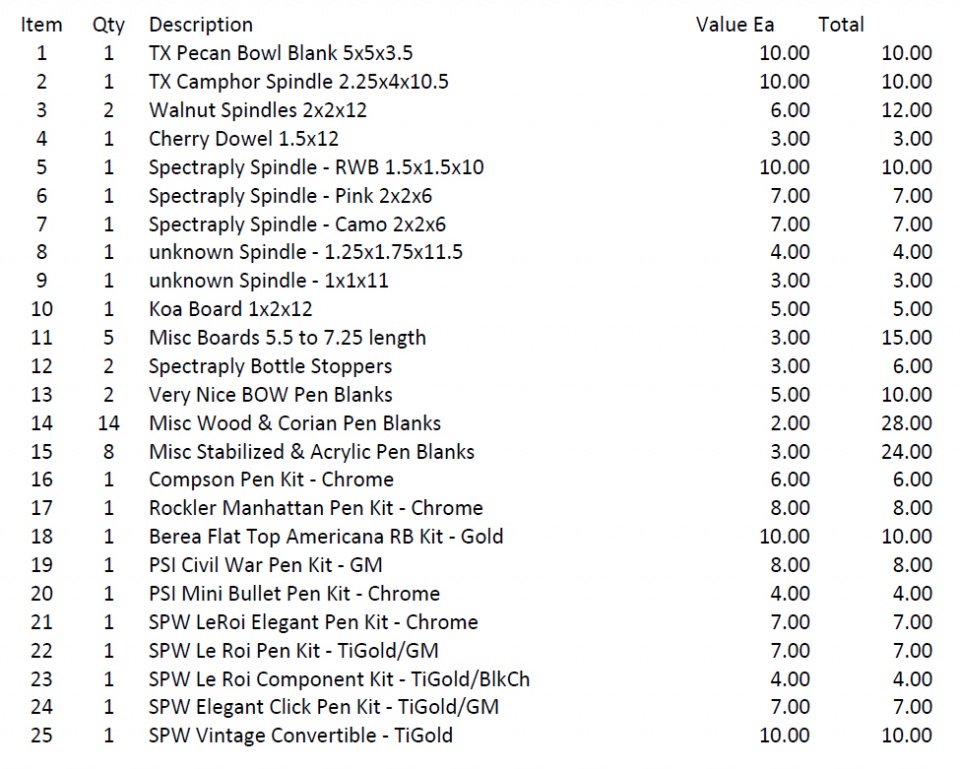The height and width of the screenshot is (769, 960).
Task: Click the 15.00 total for Misc Boards
Action: point(906,338)
